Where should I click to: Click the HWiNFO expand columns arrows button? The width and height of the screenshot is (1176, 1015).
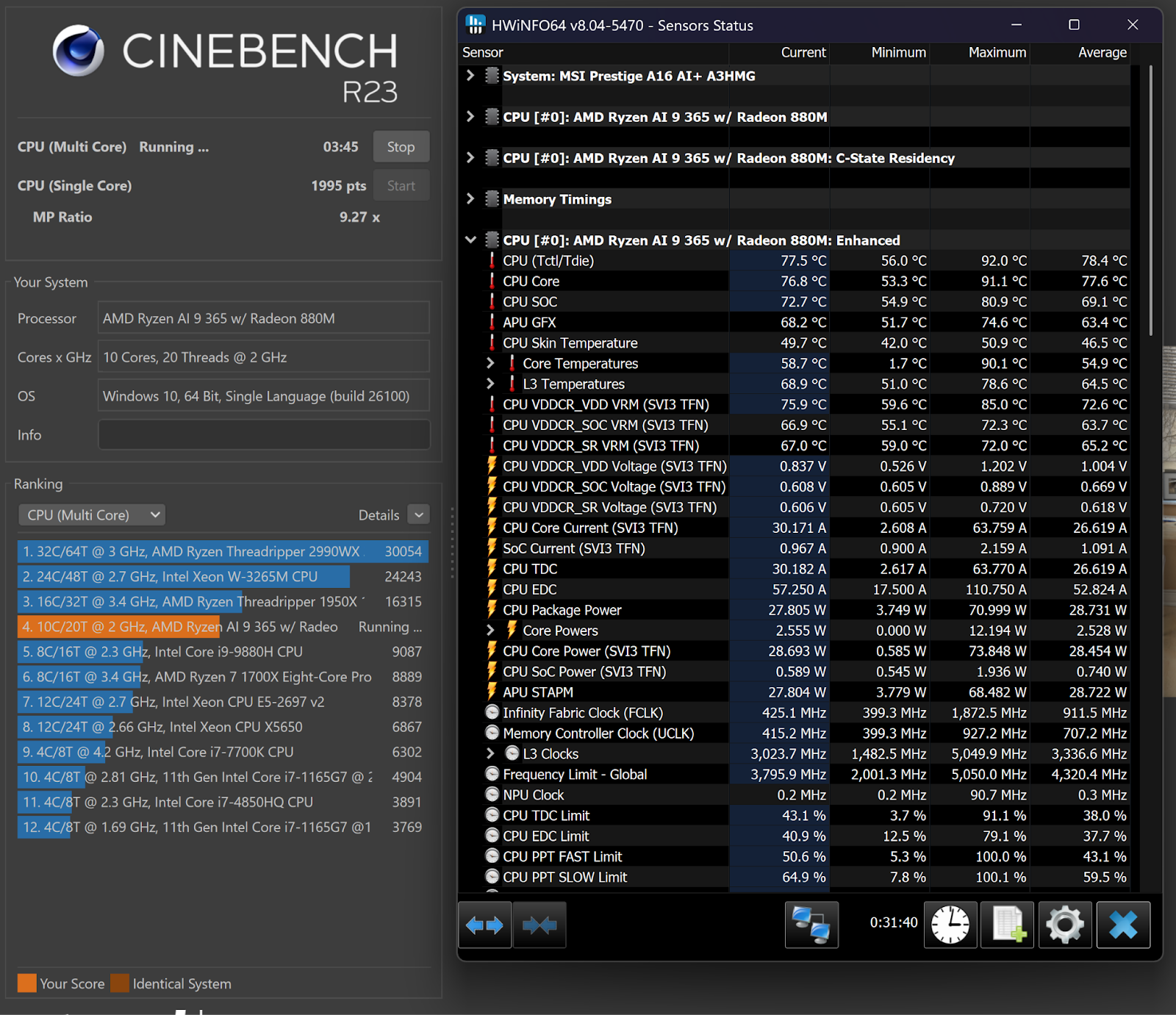485,925
